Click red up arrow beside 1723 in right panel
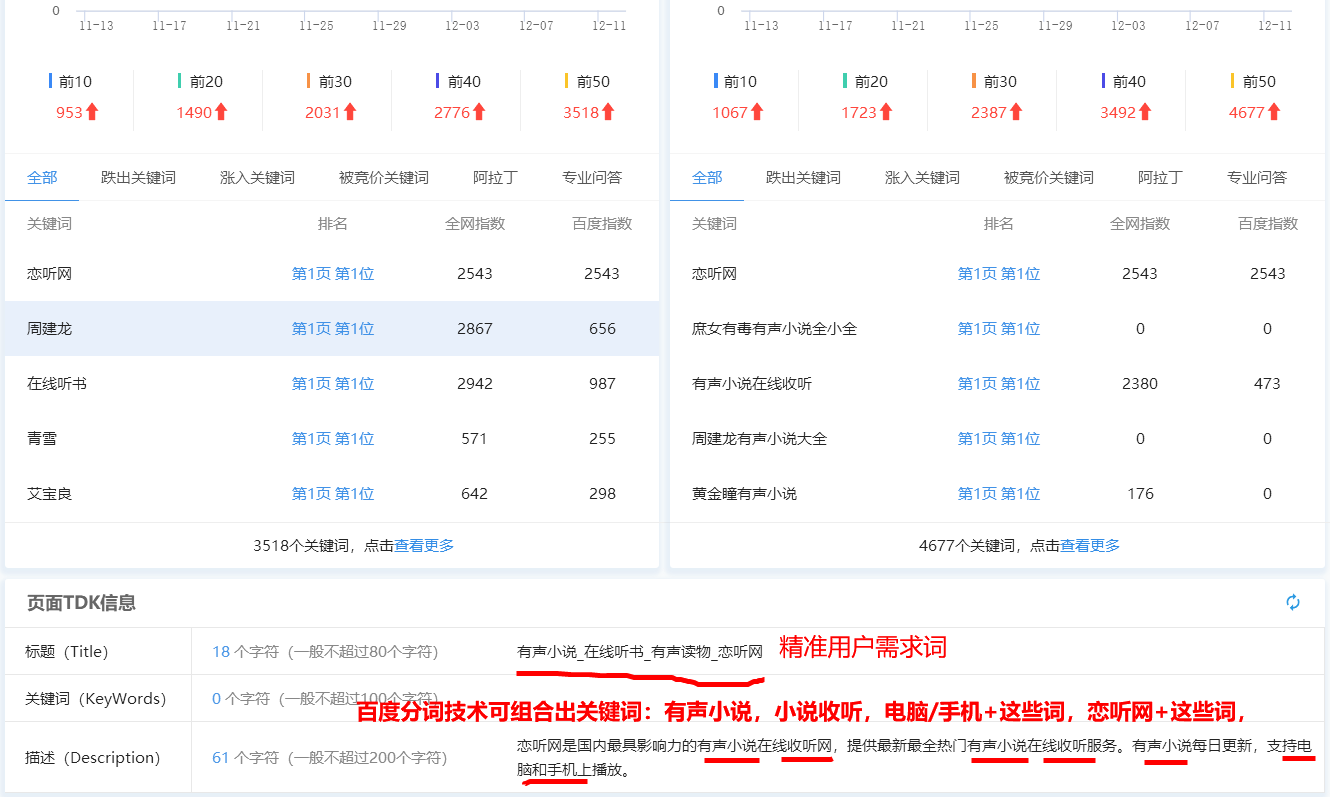Screen dimensions: 1330x797 886,112
